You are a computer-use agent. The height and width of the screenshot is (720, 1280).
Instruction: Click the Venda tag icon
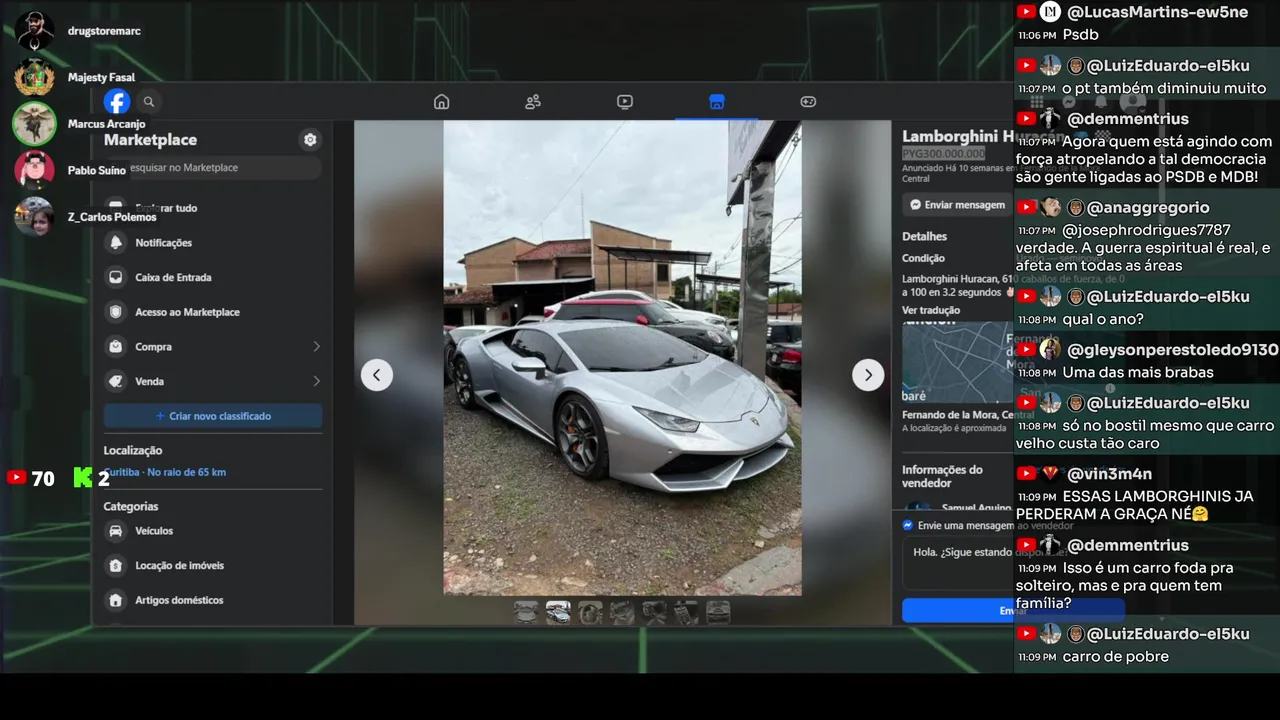(x=116, y=381)
